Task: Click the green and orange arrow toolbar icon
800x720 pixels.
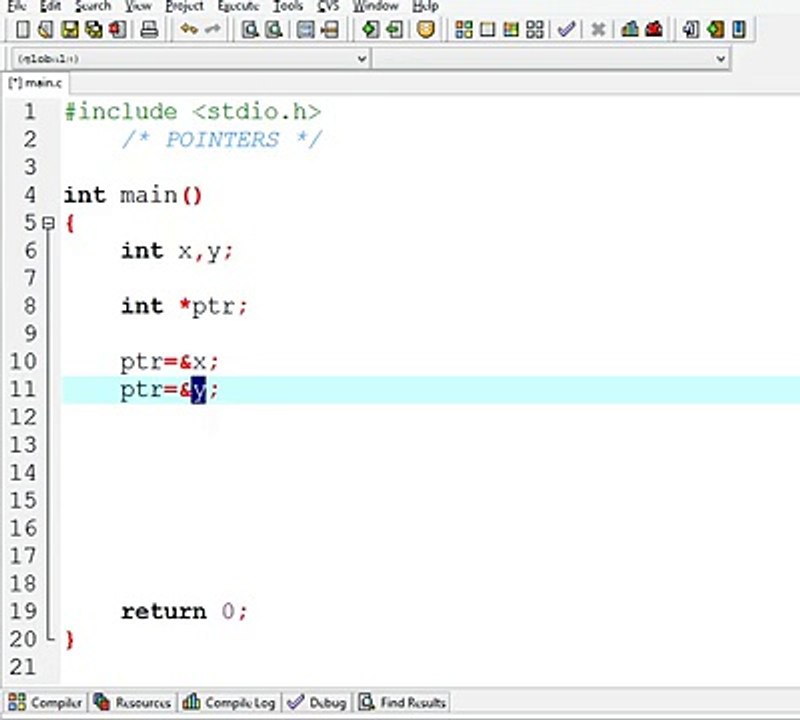Action: 715,29
